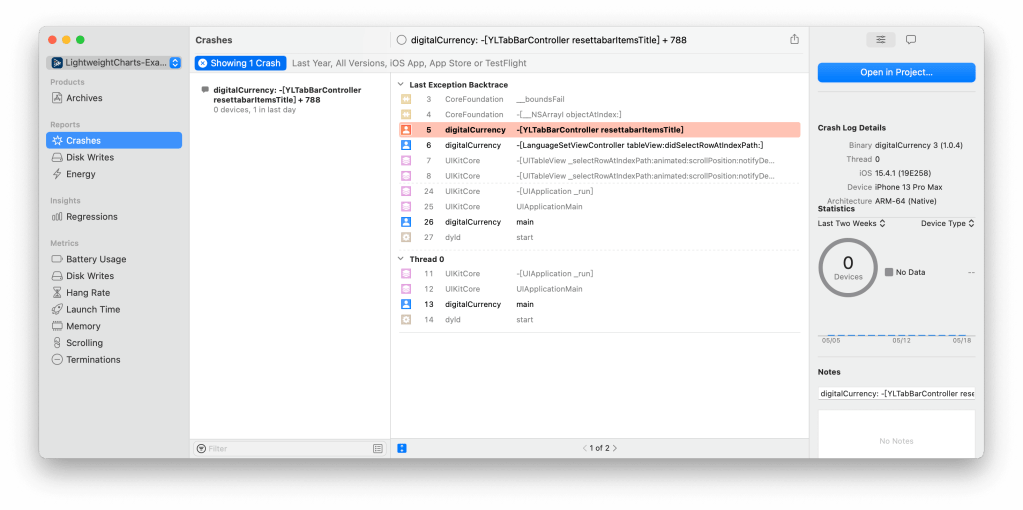Screen dimensions: 1023x510
Task: Go to the next crash log page
Action: pyautogui.click(x=615, y=448)
